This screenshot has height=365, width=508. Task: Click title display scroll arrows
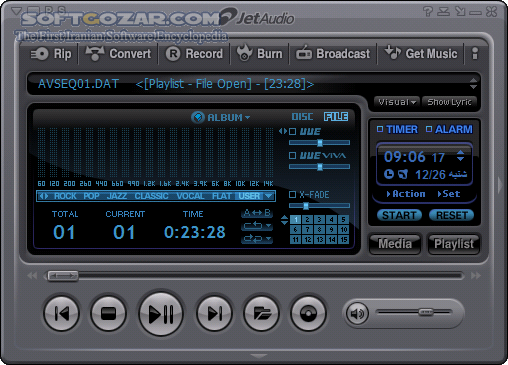[x=473, y=83]
